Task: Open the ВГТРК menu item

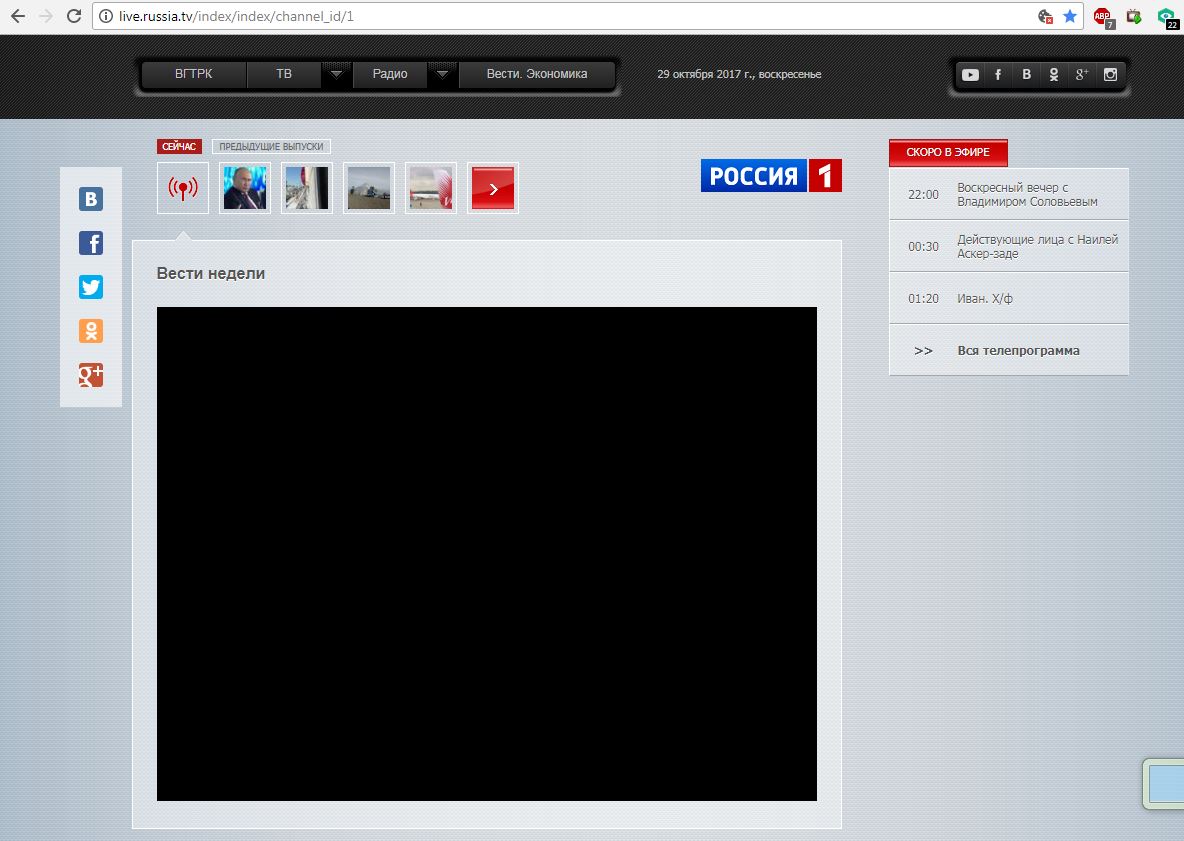Action: click(193, 74)
